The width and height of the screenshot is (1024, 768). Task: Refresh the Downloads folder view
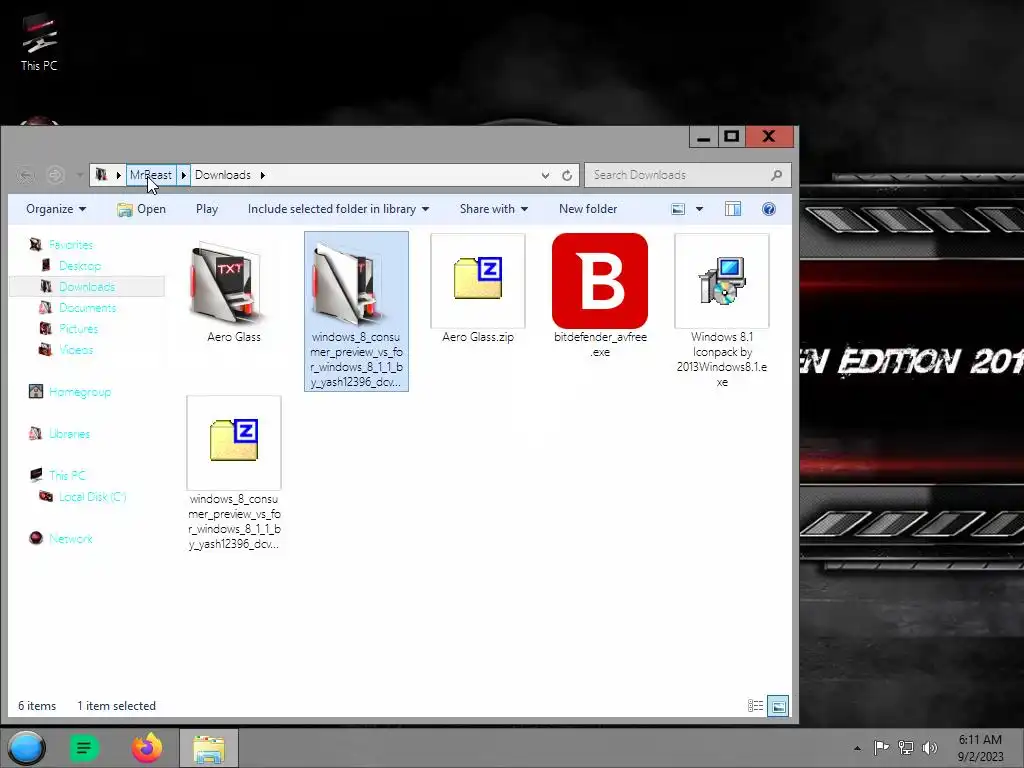(x=567, y=175)
